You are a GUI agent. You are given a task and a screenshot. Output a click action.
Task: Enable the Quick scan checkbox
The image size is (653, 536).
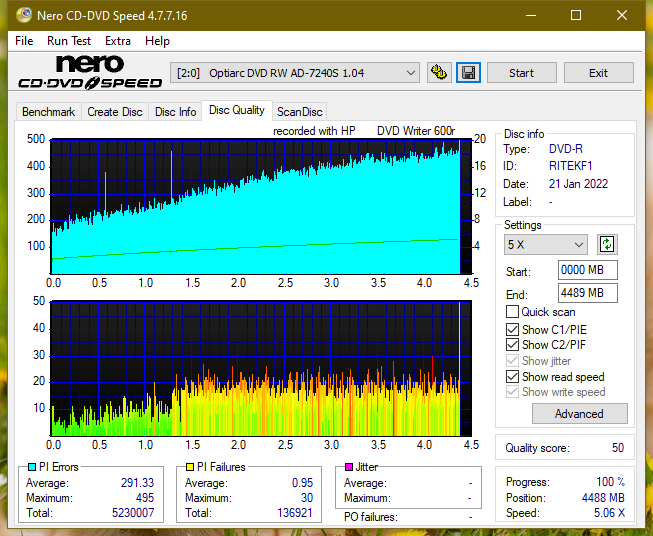512,312
